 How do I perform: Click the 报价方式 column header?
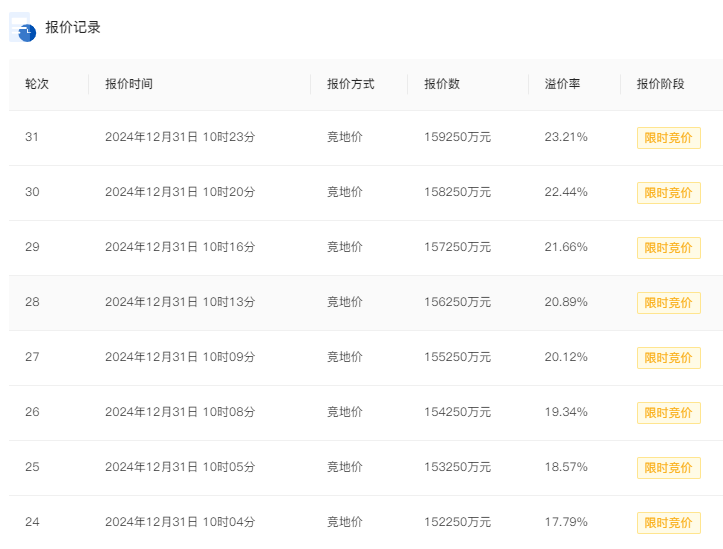[x=351, y=84]
